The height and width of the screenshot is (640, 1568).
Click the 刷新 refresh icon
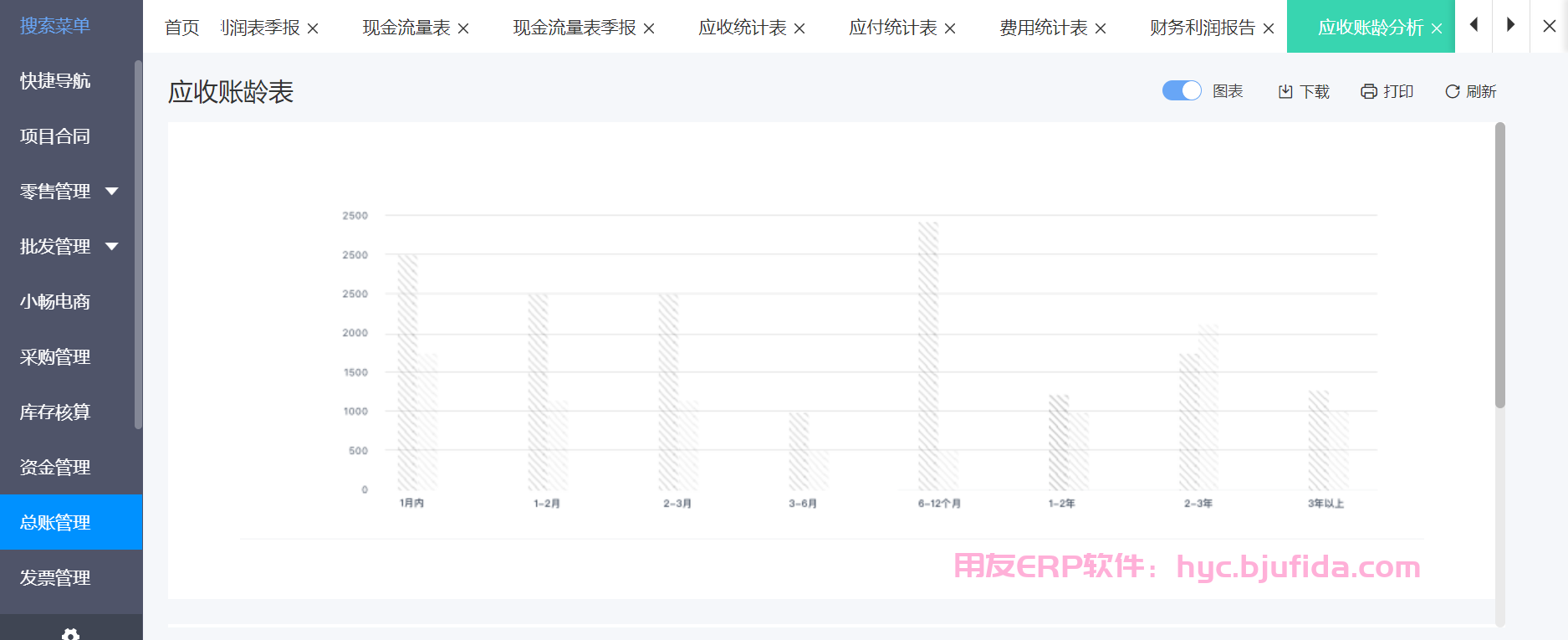tap(1453, 91)
